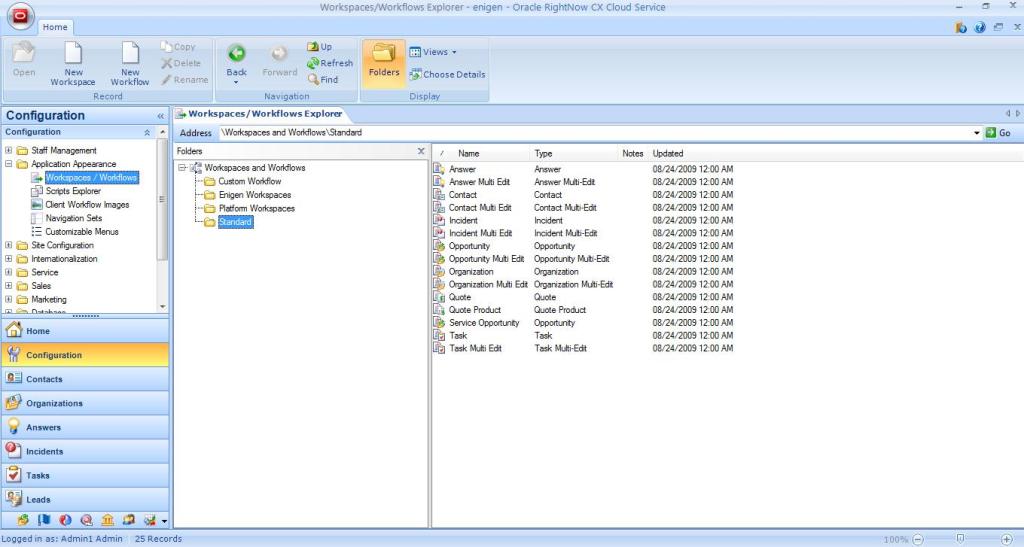Click the zoom slider in status bar

pyautogui.click(x=959, y=539)
